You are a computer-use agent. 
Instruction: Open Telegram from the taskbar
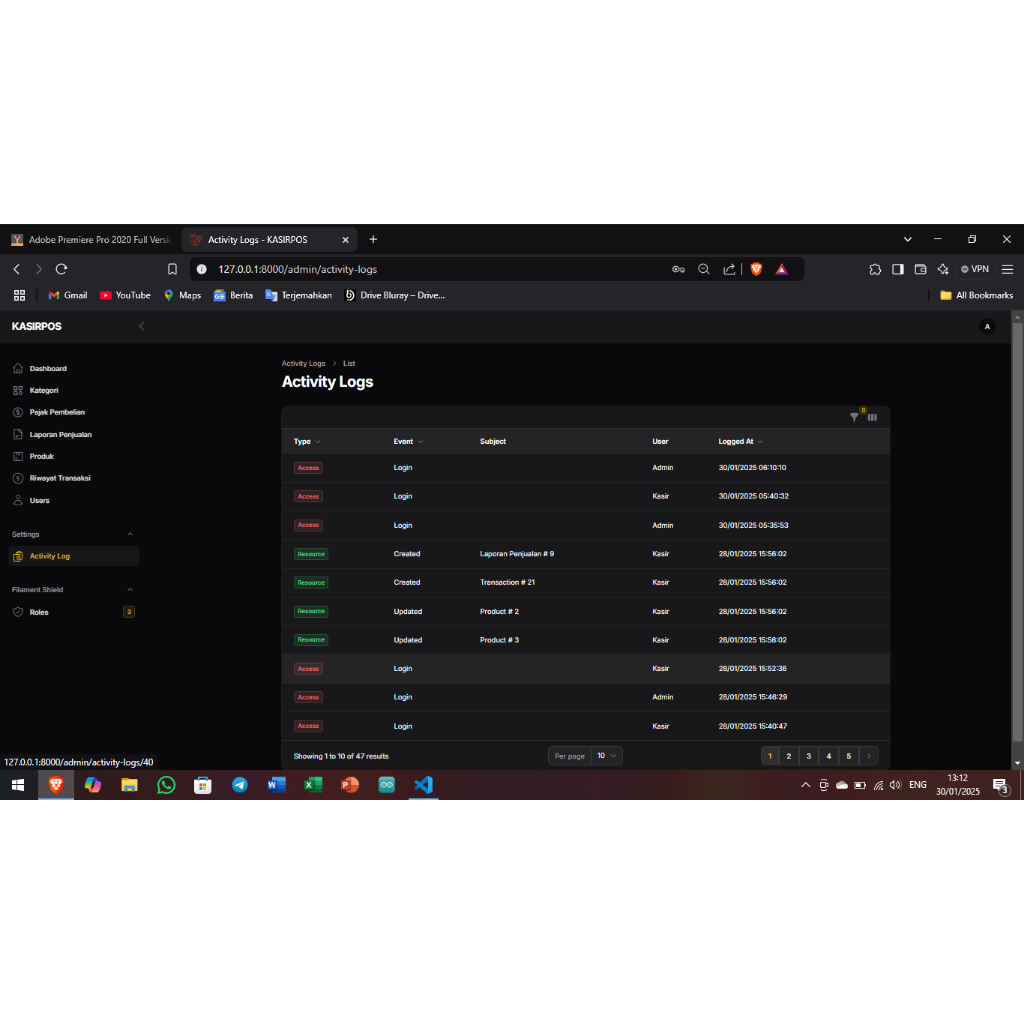[x=240, y=785]
